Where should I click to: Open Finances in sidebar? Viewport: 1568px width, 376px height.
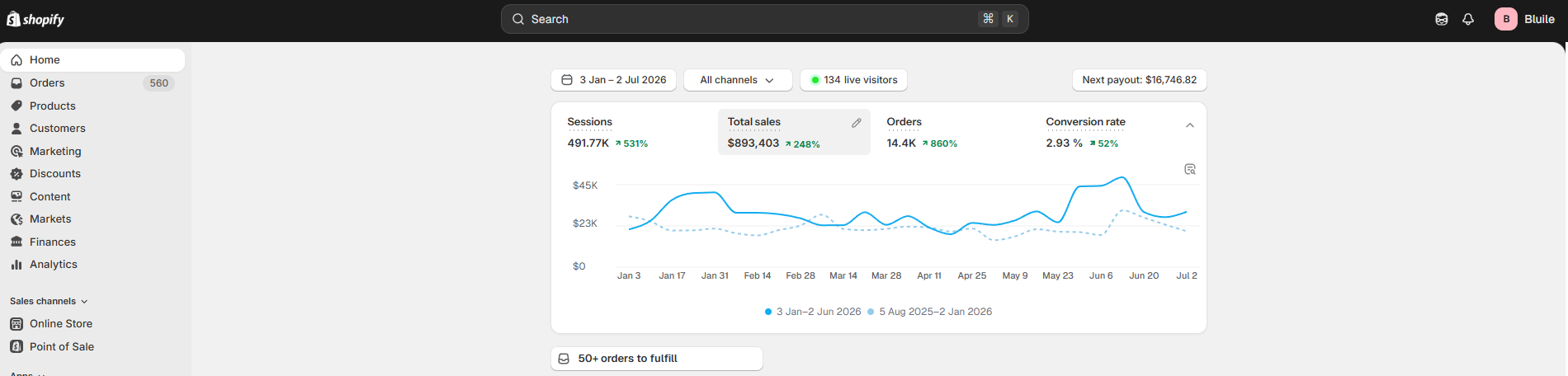[x=92, y=242]
